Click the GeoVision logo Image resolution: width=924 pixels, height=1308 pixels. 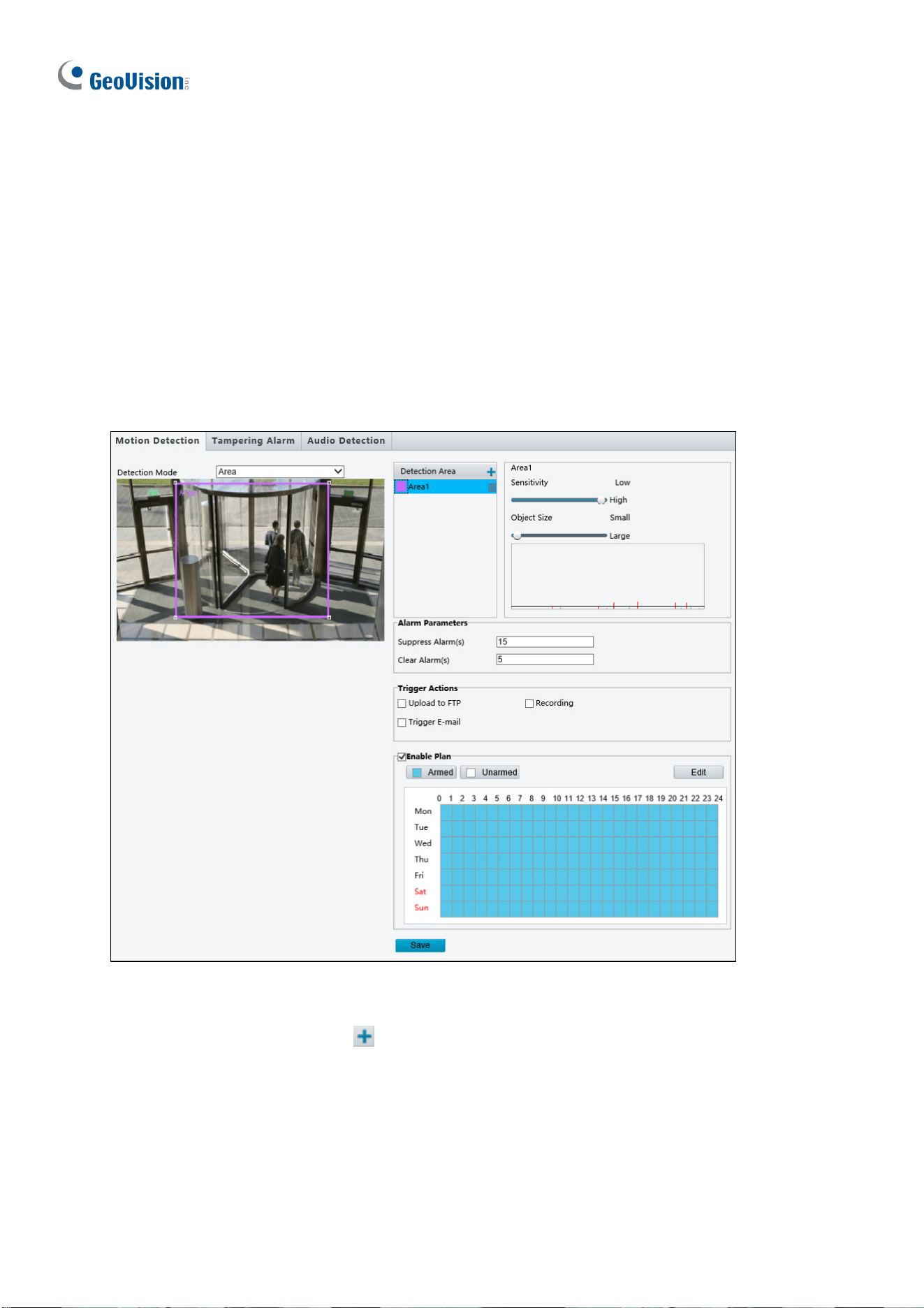[x=124, y=76]
